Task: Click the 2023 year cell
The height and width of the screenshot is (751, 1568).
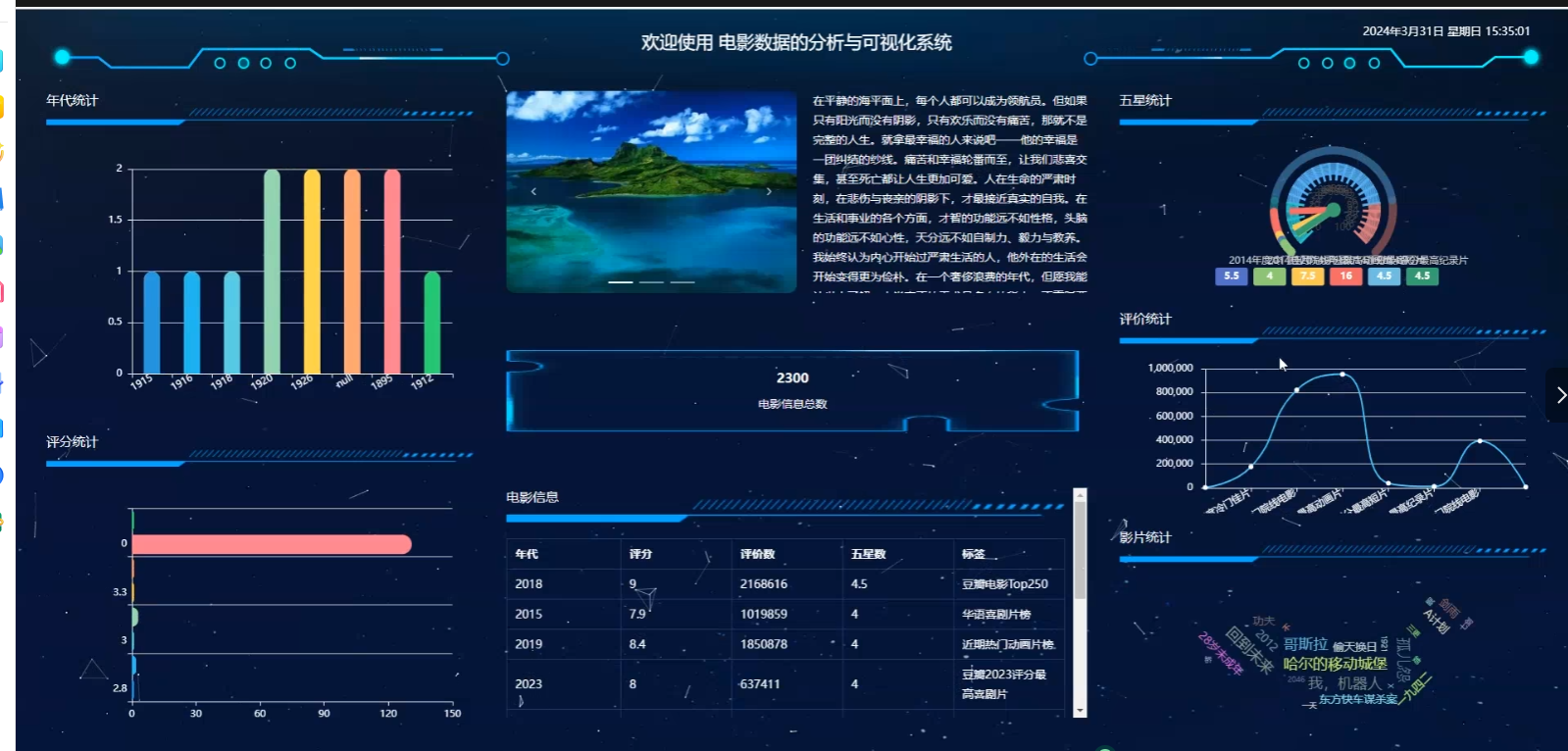Action: point(529,683)
